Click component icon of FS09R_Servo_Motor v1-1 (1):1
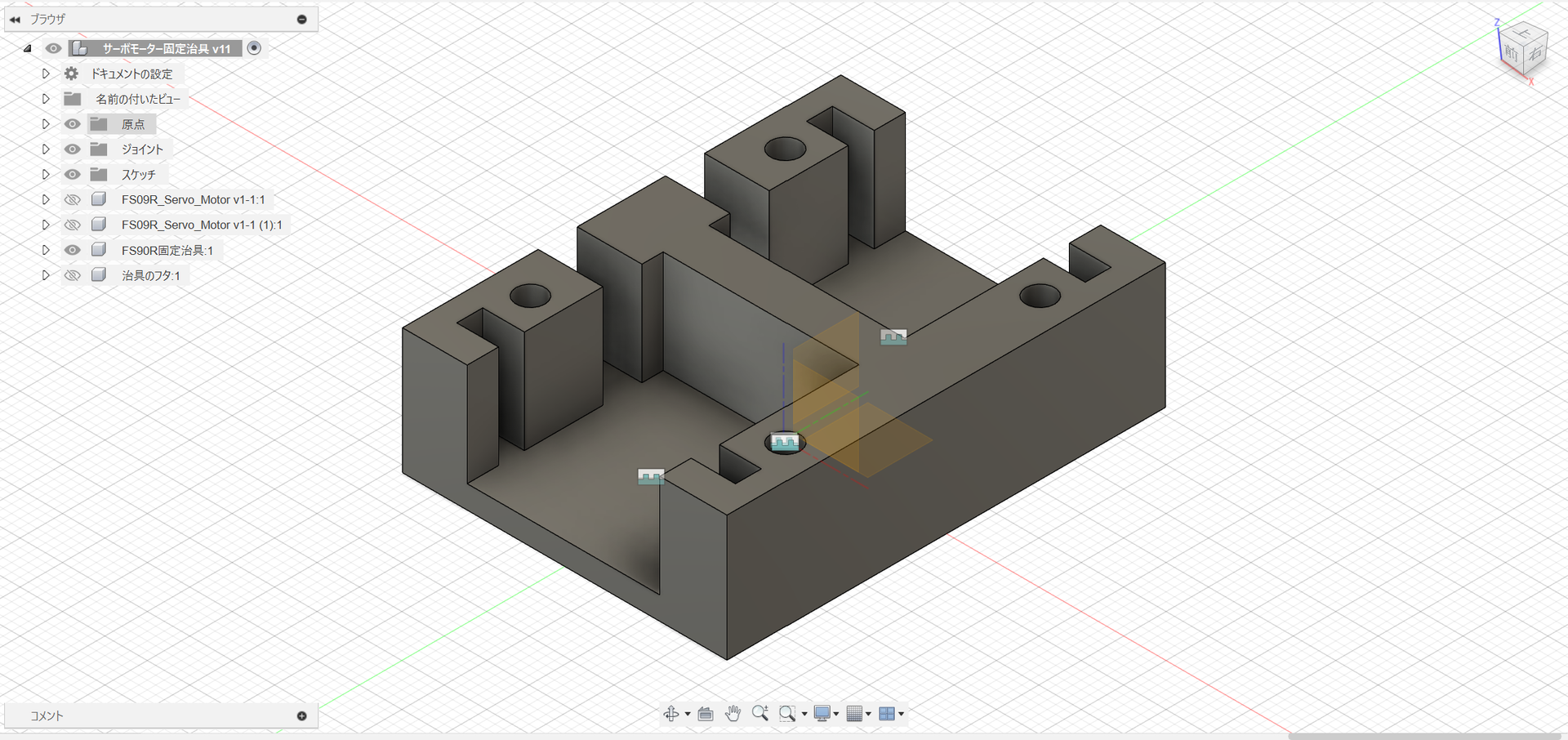The image size is (1568, 740). 99,225
